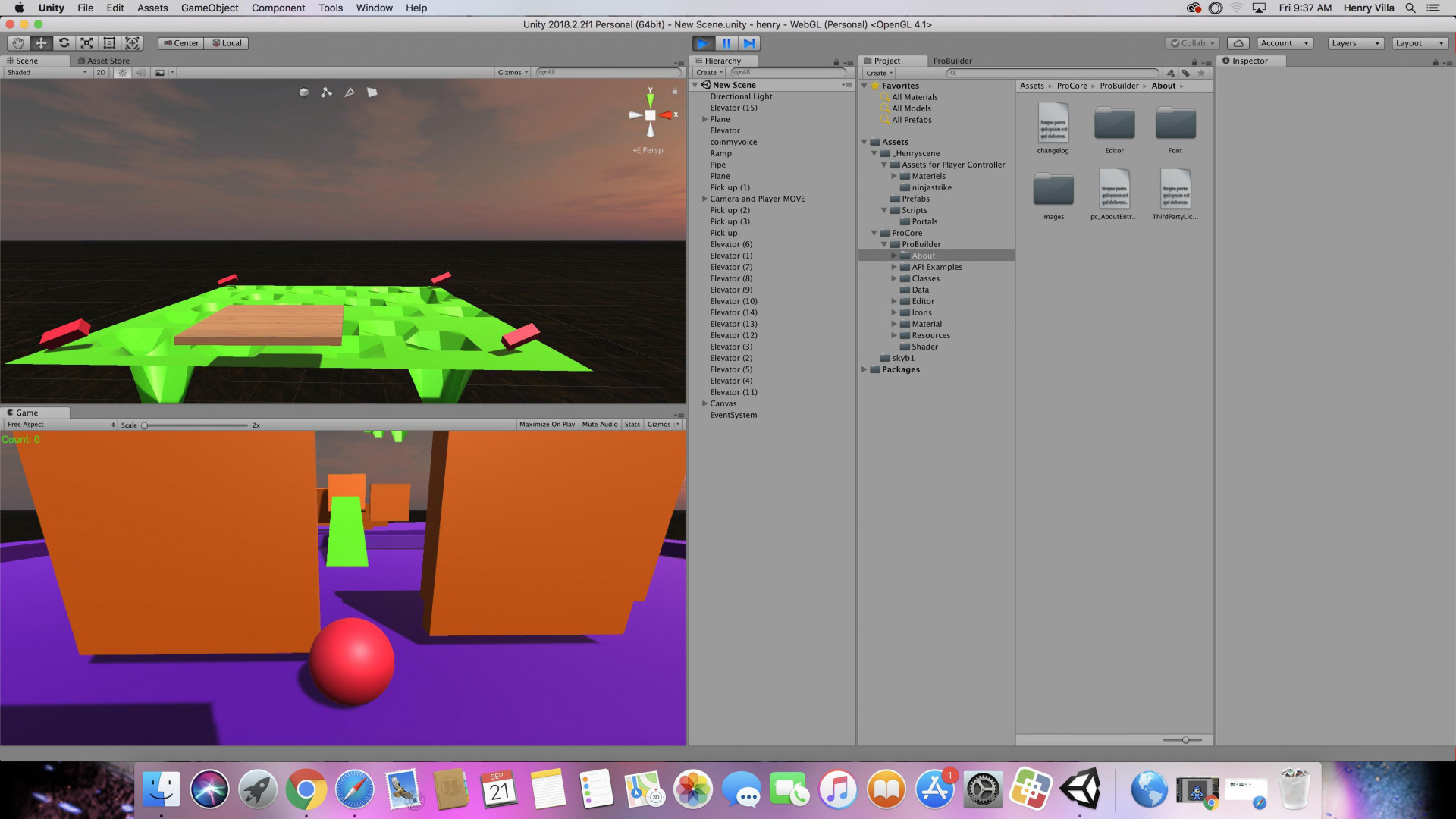The width and height of the screenshot is (1456, 819).
Task: Open the scene Gizmos dropdown
Action: pos(513,73)
